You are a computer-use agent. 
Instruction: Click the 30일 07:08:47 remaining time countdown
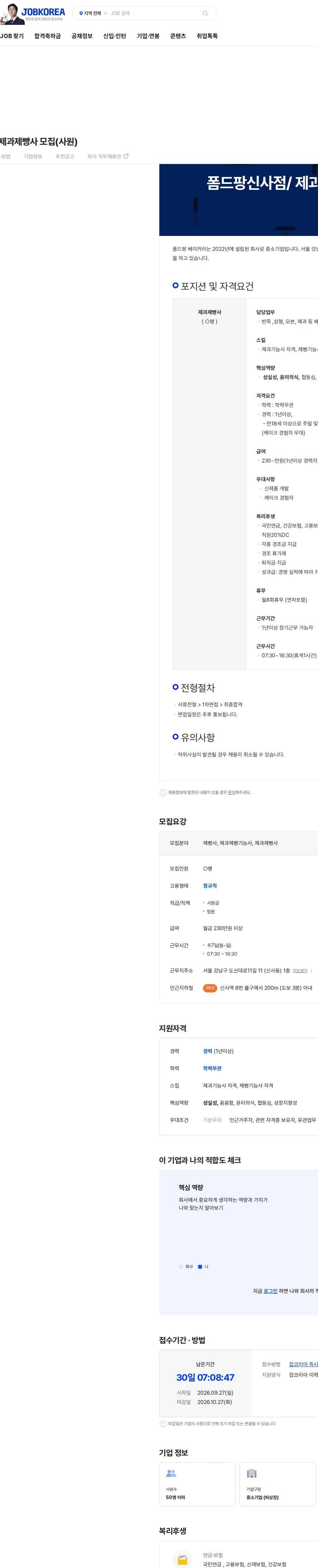205,1377
